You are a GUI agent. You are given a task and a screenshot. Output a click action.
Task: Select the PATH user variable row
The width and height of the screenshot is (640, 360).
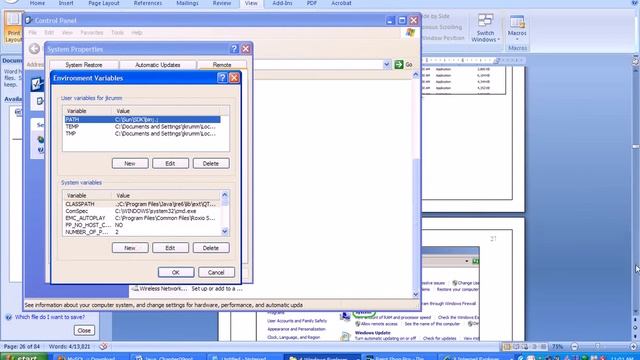pyautogui.click(x=142, y=120)
